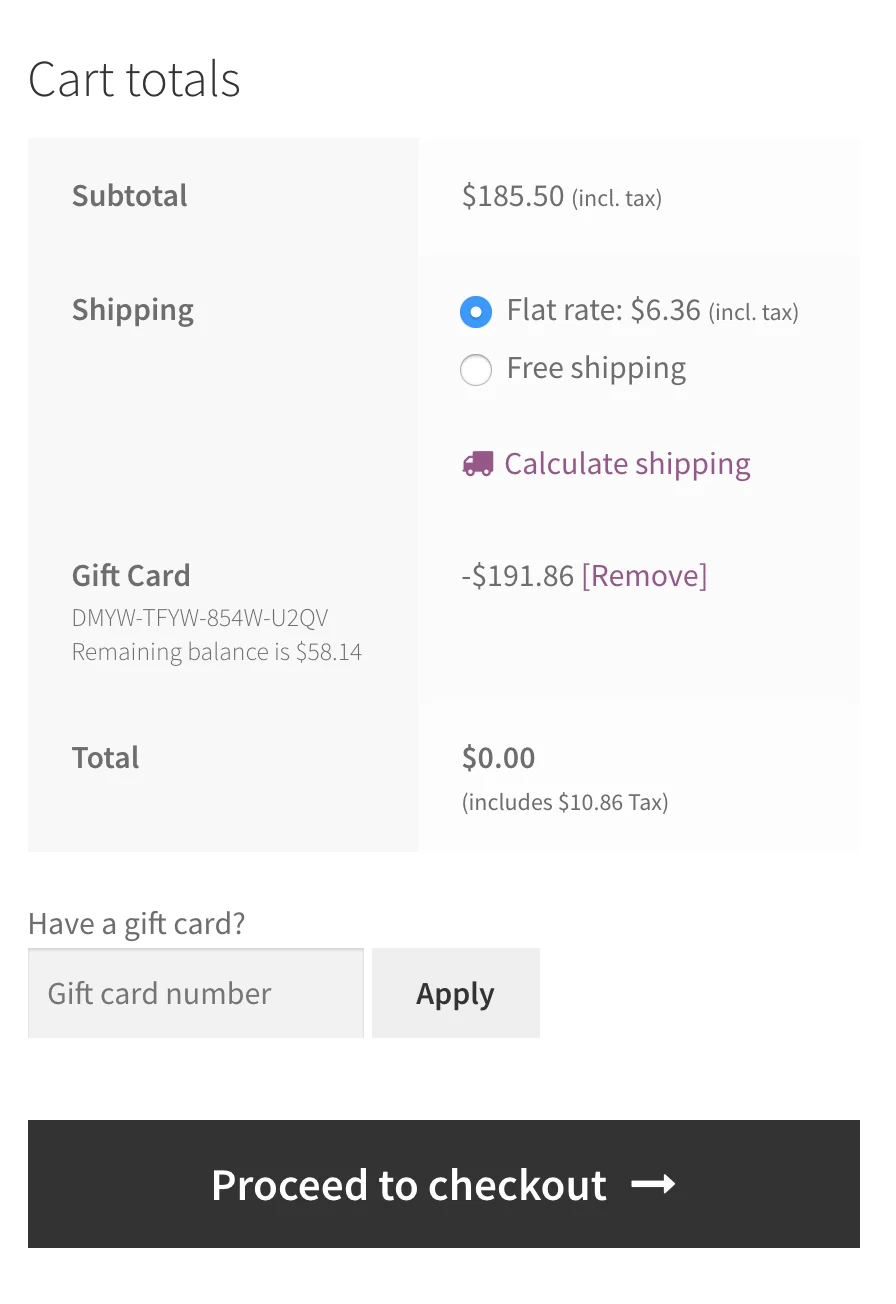The width and height of the screenshot is (896, 1304).
Task: Click the Have a gift card? label
Action: click(136, 922)
